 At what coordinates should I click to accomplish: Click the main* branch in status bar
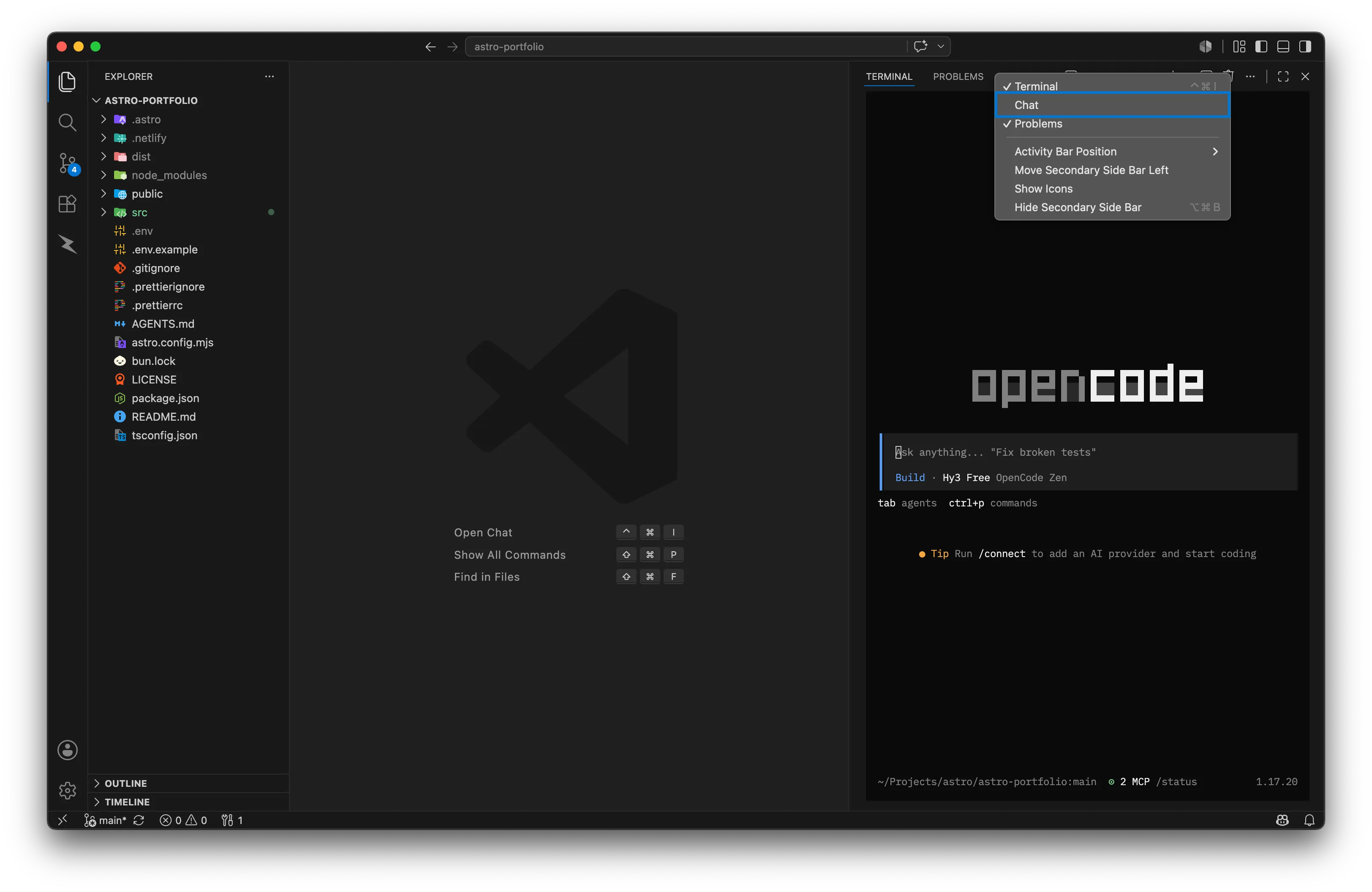pyautogui.click(x=106, y=820)
